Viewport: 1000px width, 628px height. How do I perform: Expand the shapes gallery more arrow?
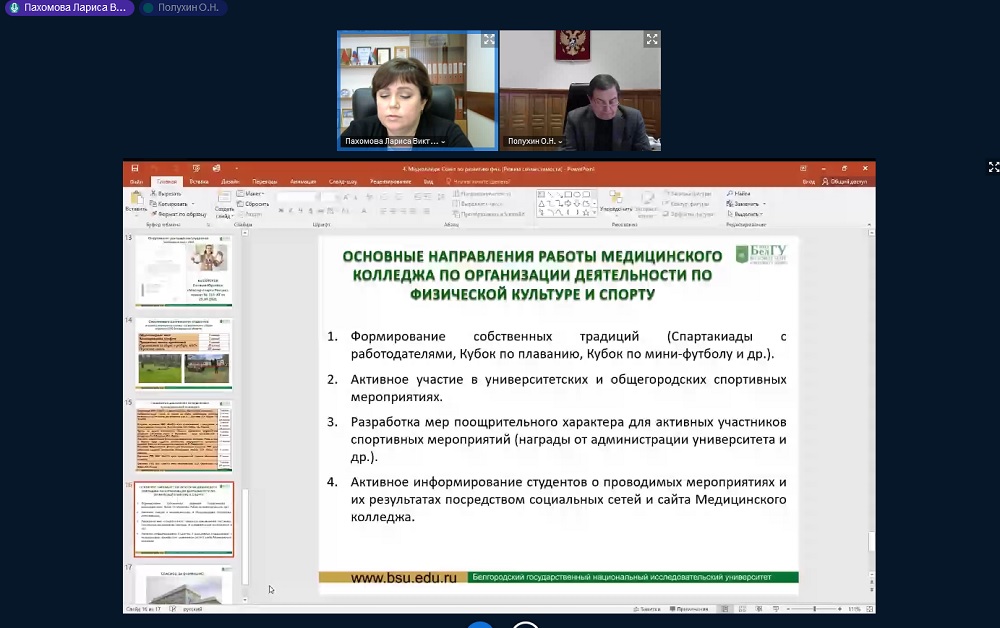click(x=593, y=213)
